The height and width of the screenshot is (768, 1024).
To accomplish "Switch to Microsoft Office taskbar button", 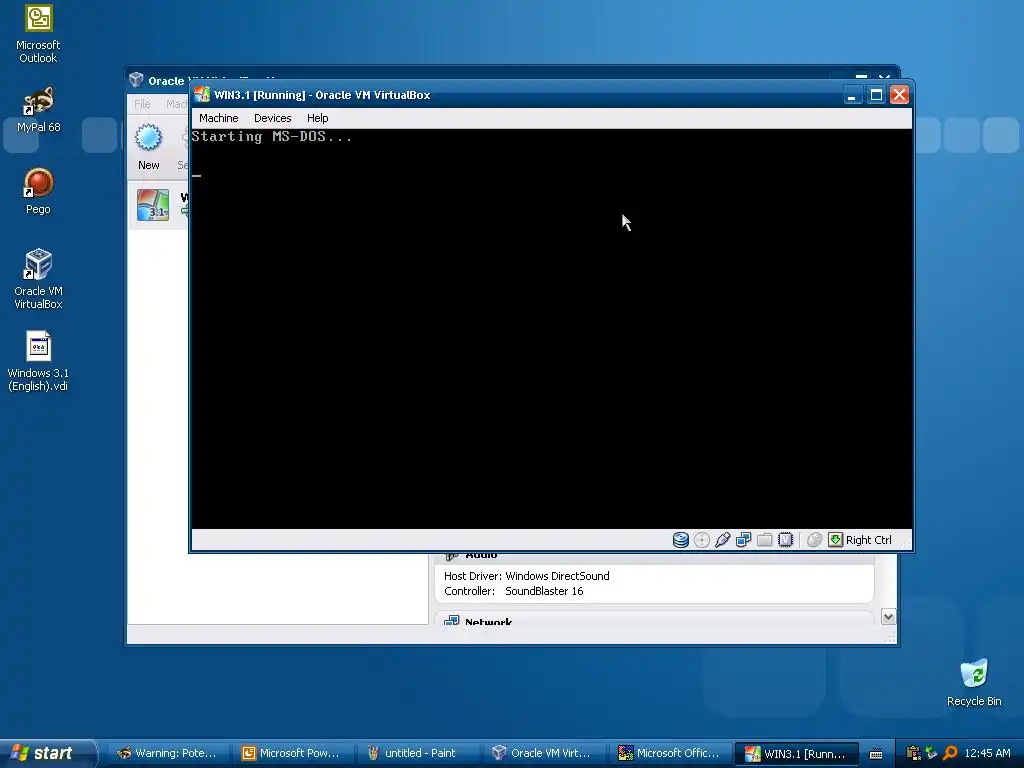I will tap(667, 753).
